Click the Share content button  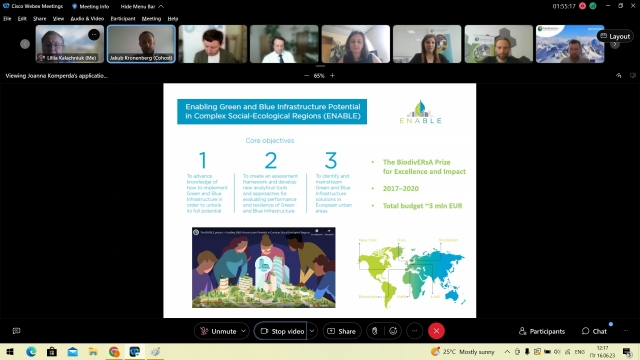[342, 331]
